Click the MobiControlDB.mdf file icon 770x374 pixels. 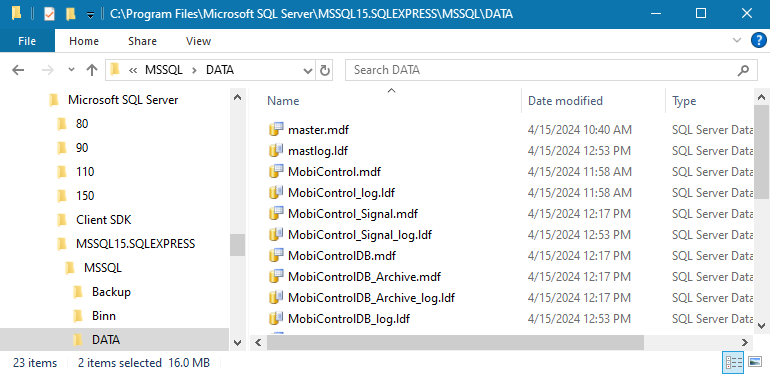pyautogui.click(x=276, y=255)
